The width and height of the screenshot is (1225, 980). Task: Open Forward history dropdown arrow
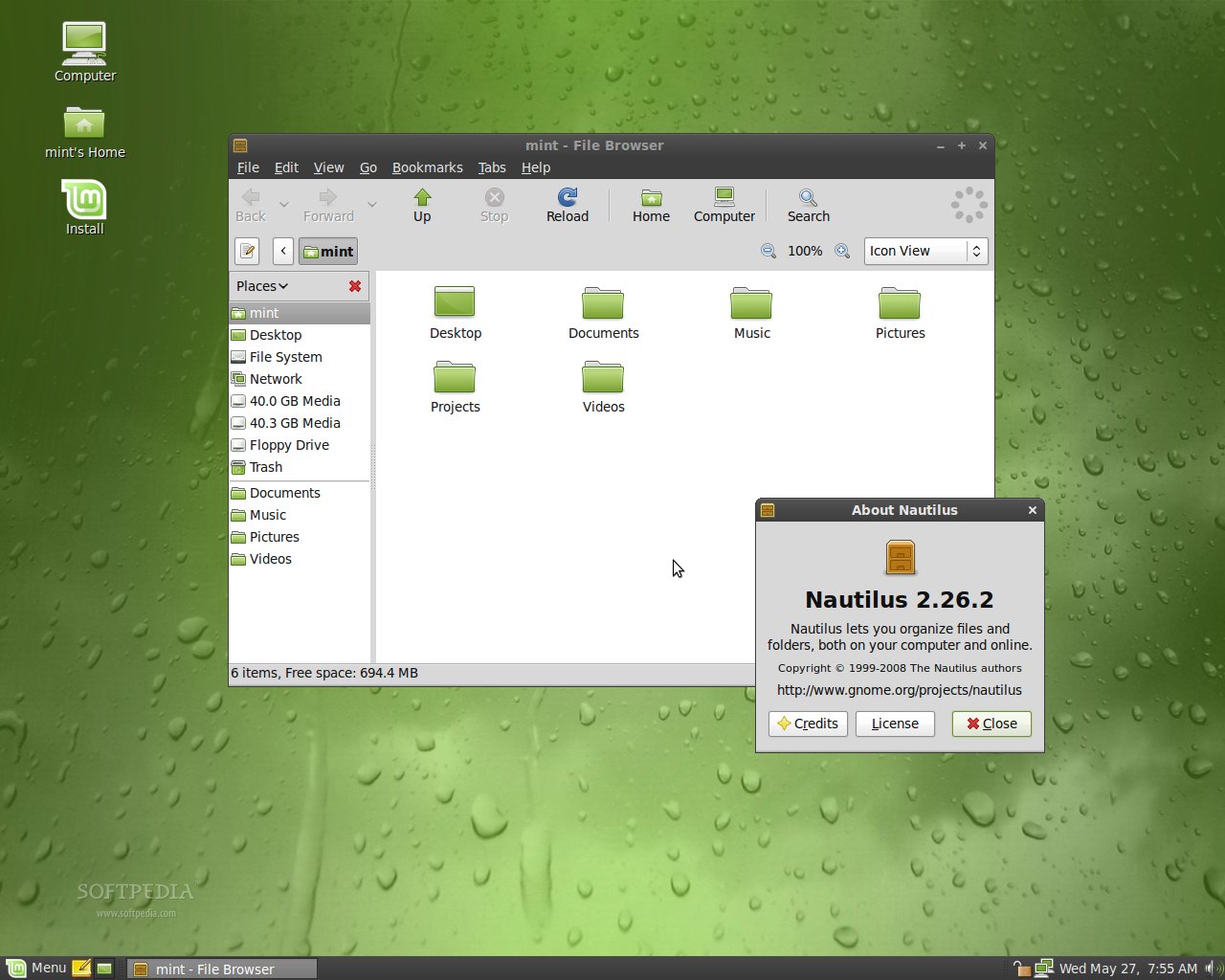point(371,204)
